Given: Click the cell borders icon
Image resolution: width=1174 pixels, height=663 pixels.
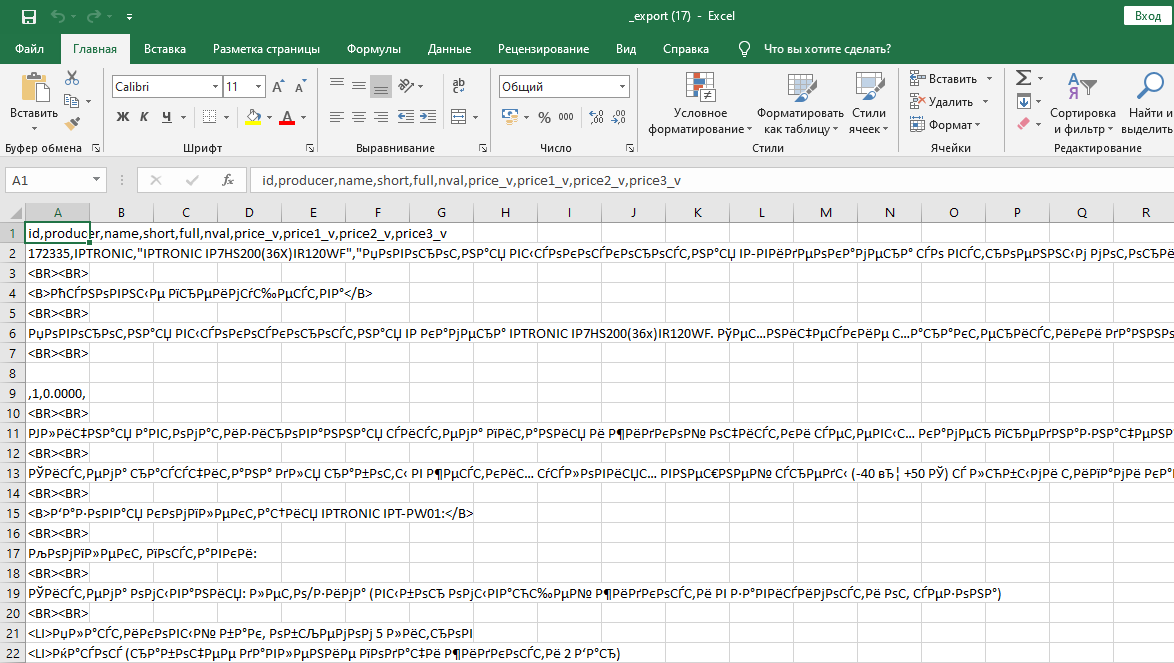Looking at the screenshot, I should point(210,117).
